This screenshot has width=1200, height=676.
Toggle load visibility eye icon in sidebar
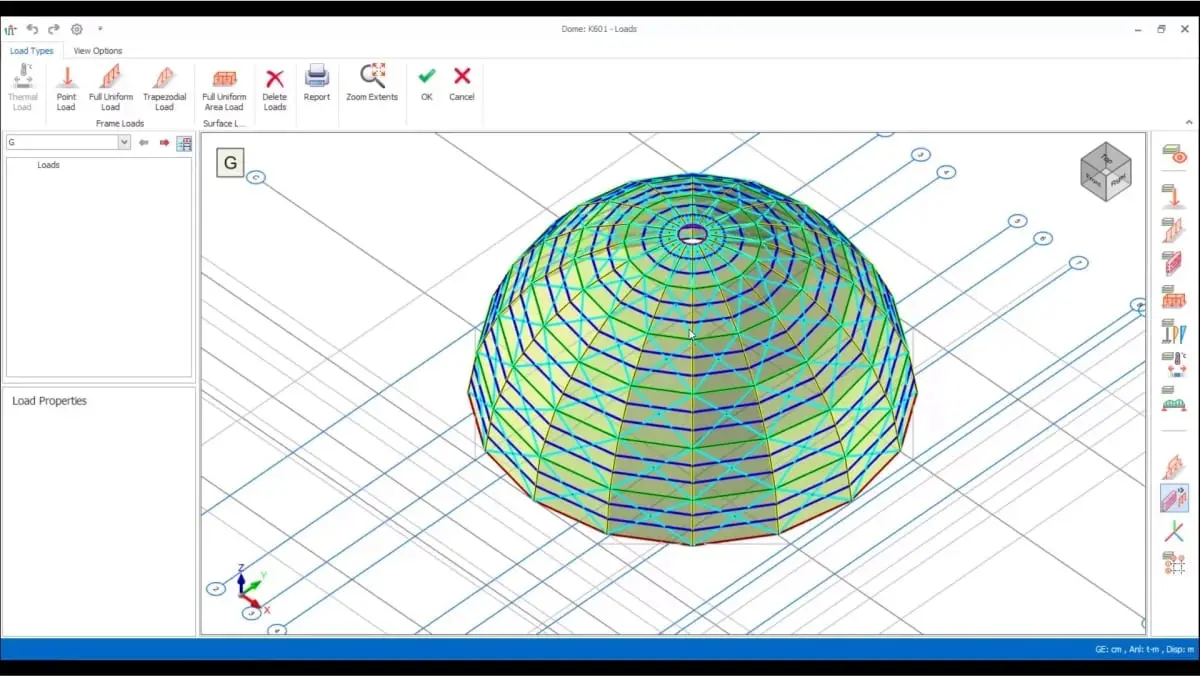click(x=1174, y=155)
